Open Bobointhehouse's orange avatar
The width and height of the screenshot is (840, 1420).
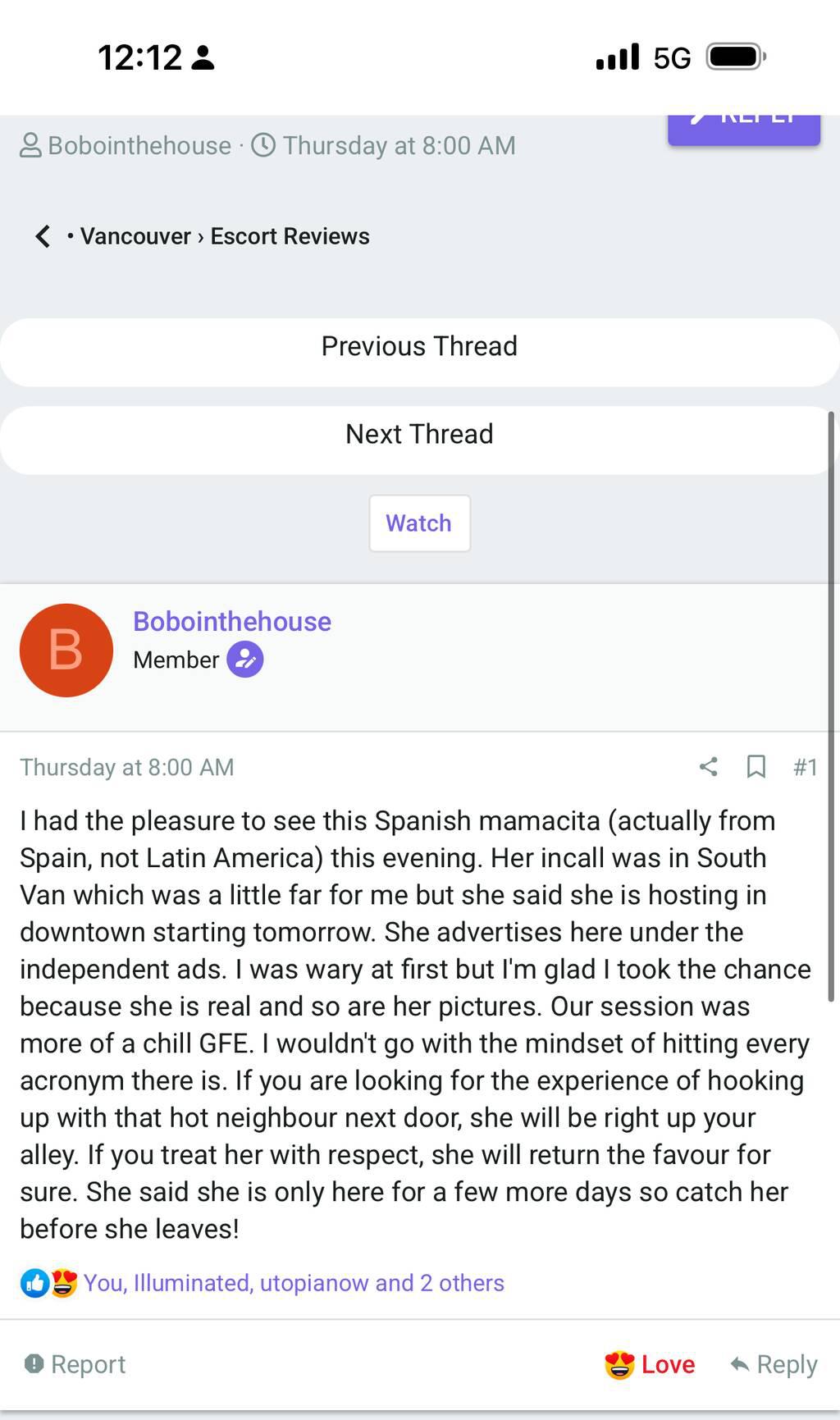point(66,651)
